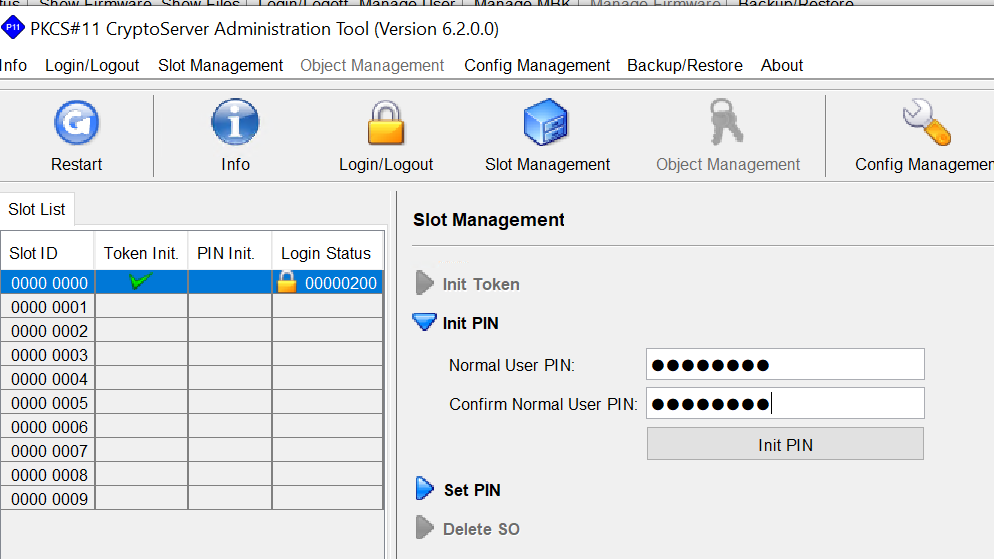Select slot 0000 0001 row
Image resolution: width=994 pixels, height=559 pixels.
click(x=191, y=307)
